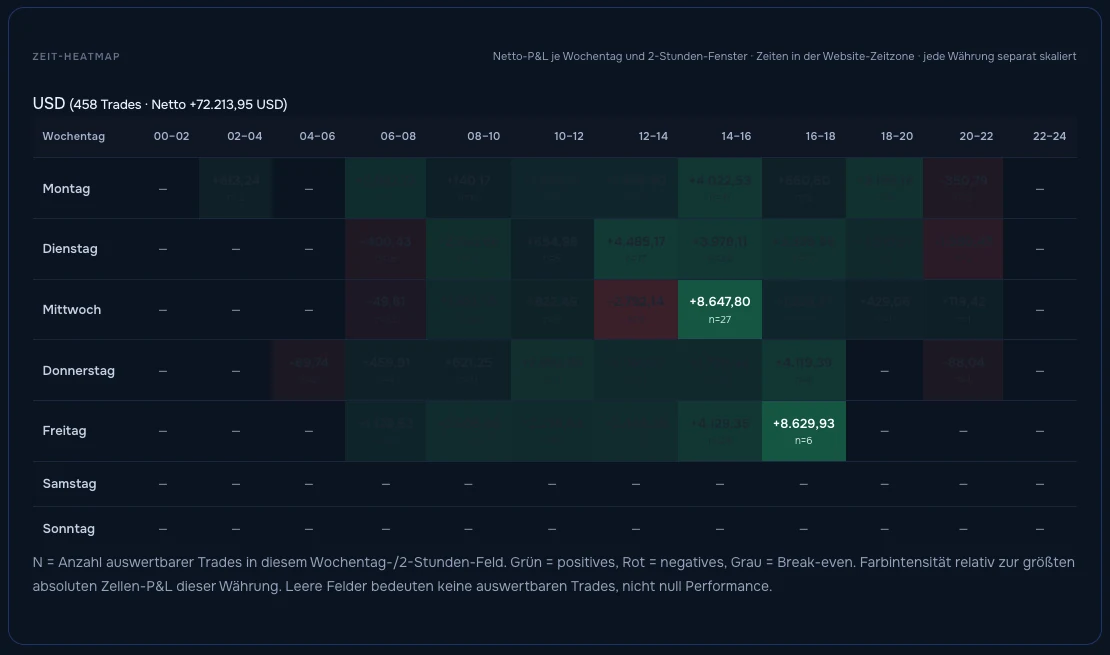Image resolution: width=1110 pixels, height=655 pixels.
Task: Click the +4.119,39 Donnerstag 16–18 cell
Action: [x=803, y=370]
